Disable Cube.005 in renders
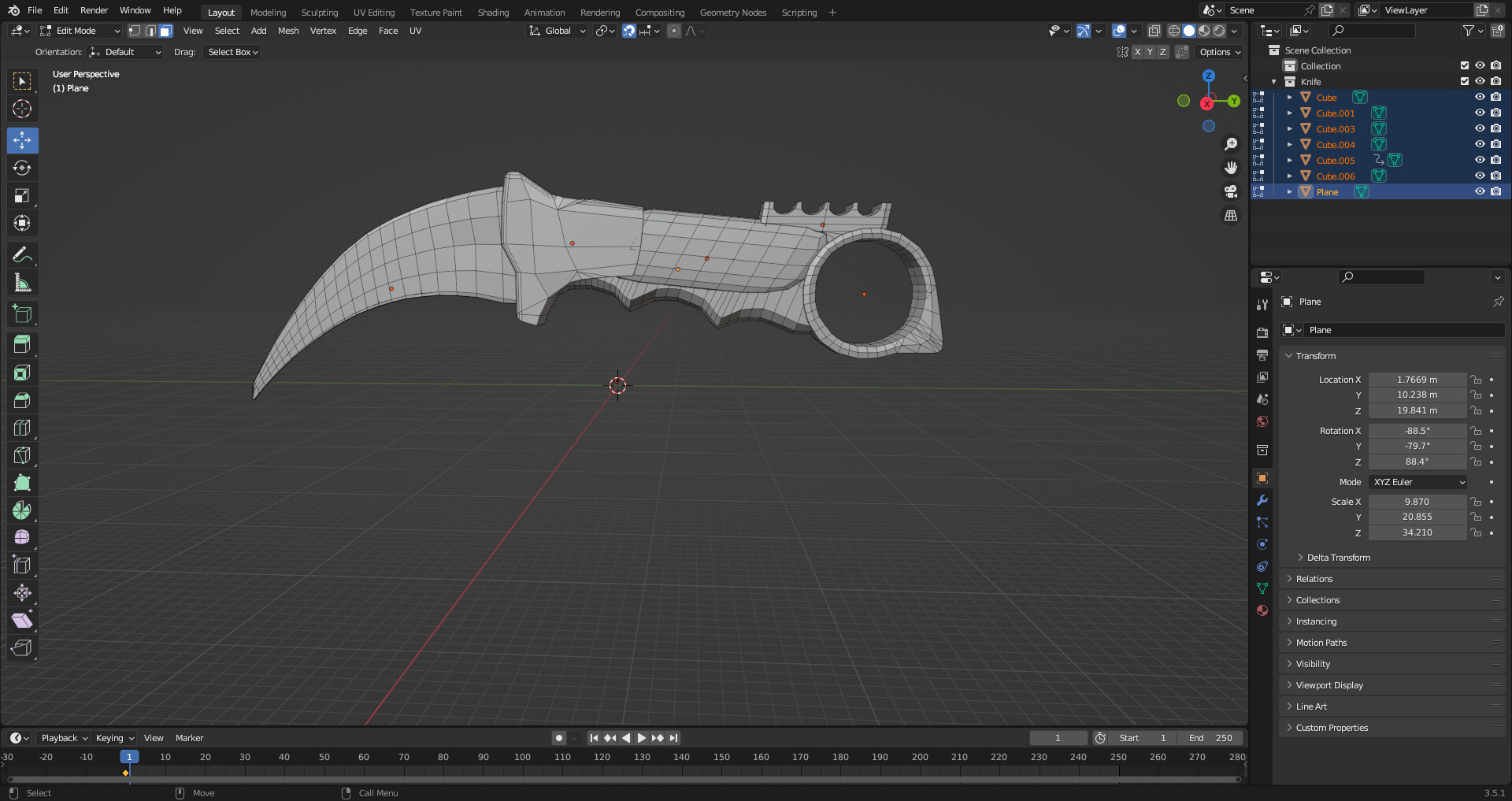1512x801 pixels. 1495,160
